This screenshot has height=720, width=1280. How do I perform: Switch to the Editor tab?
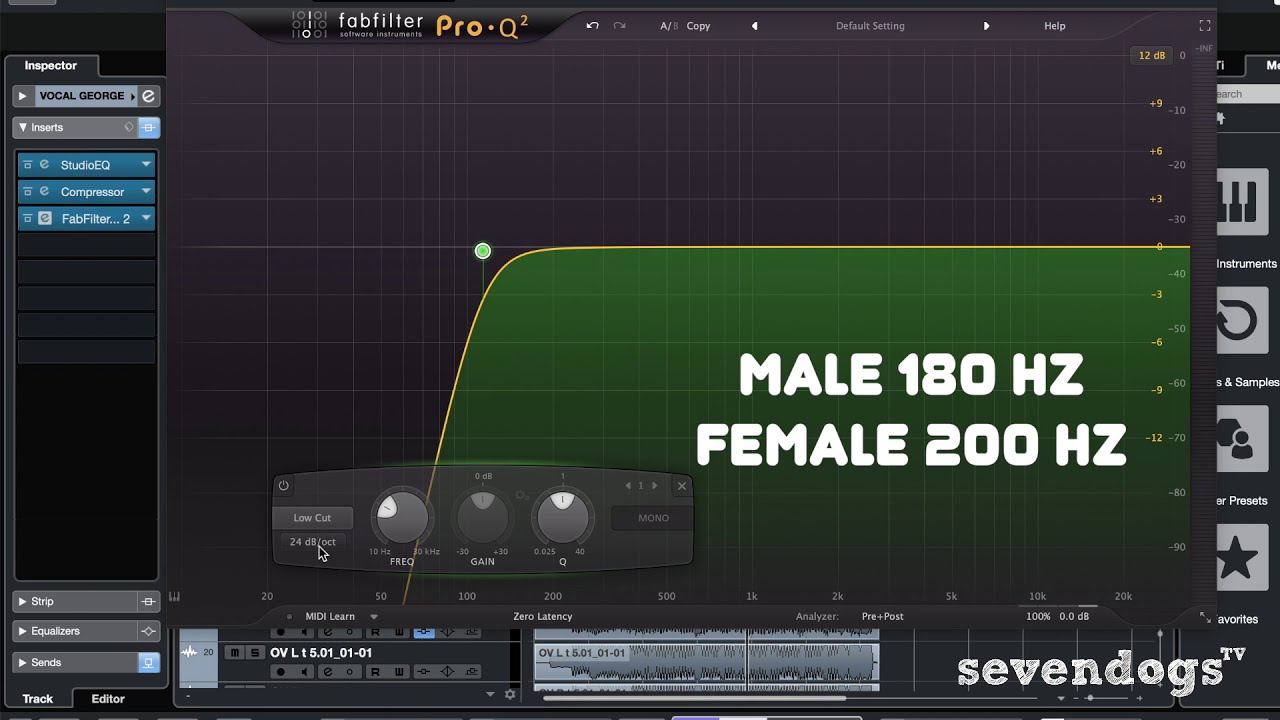coord(108,699)
